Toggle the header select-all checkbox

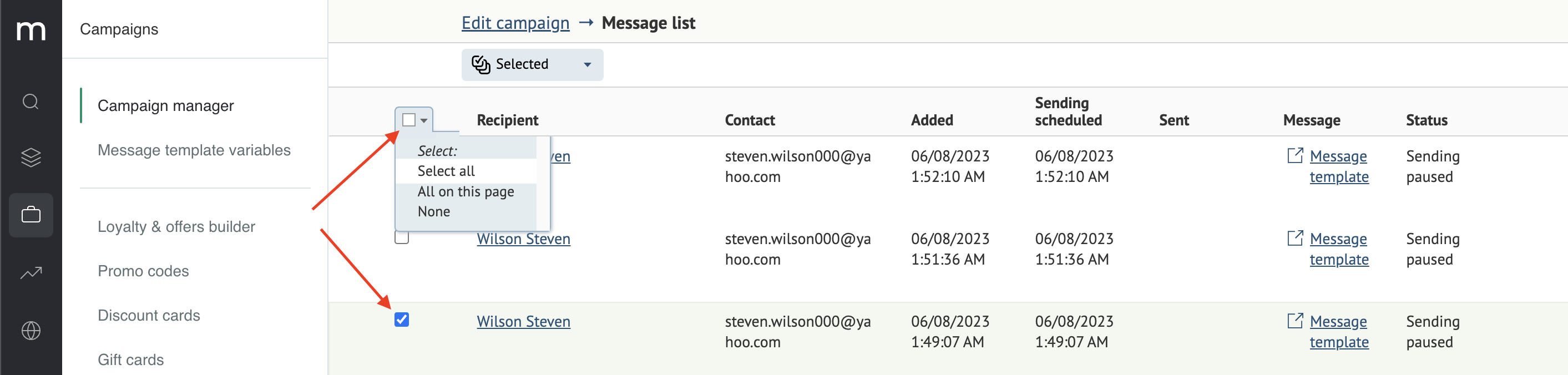tap(409, 120)
